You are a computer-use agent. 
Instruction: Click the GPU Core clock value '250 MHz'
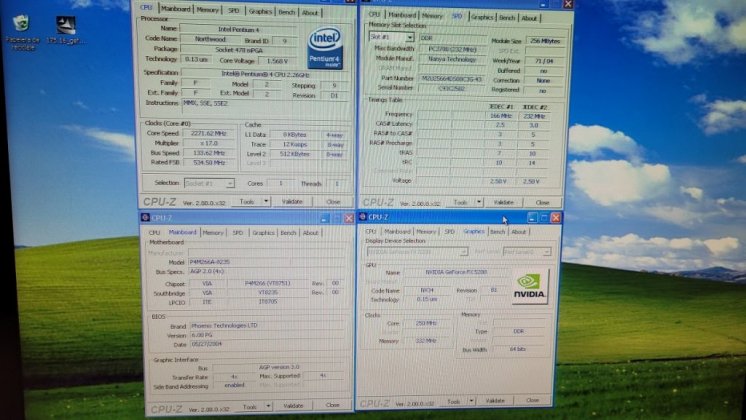pos(426,323)
